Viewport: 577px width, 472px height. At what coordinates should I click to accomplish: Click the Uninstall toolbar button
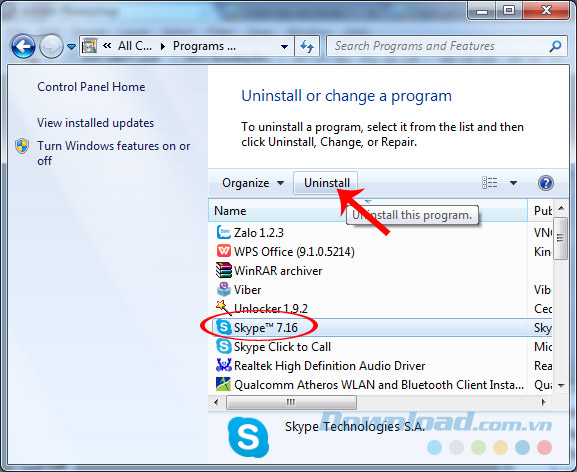[x=326, y=183]
